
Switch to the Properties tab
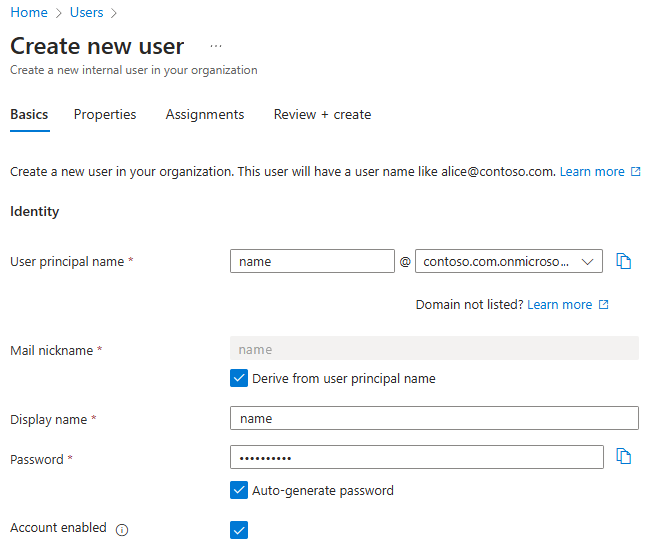(x=105, y=115)
